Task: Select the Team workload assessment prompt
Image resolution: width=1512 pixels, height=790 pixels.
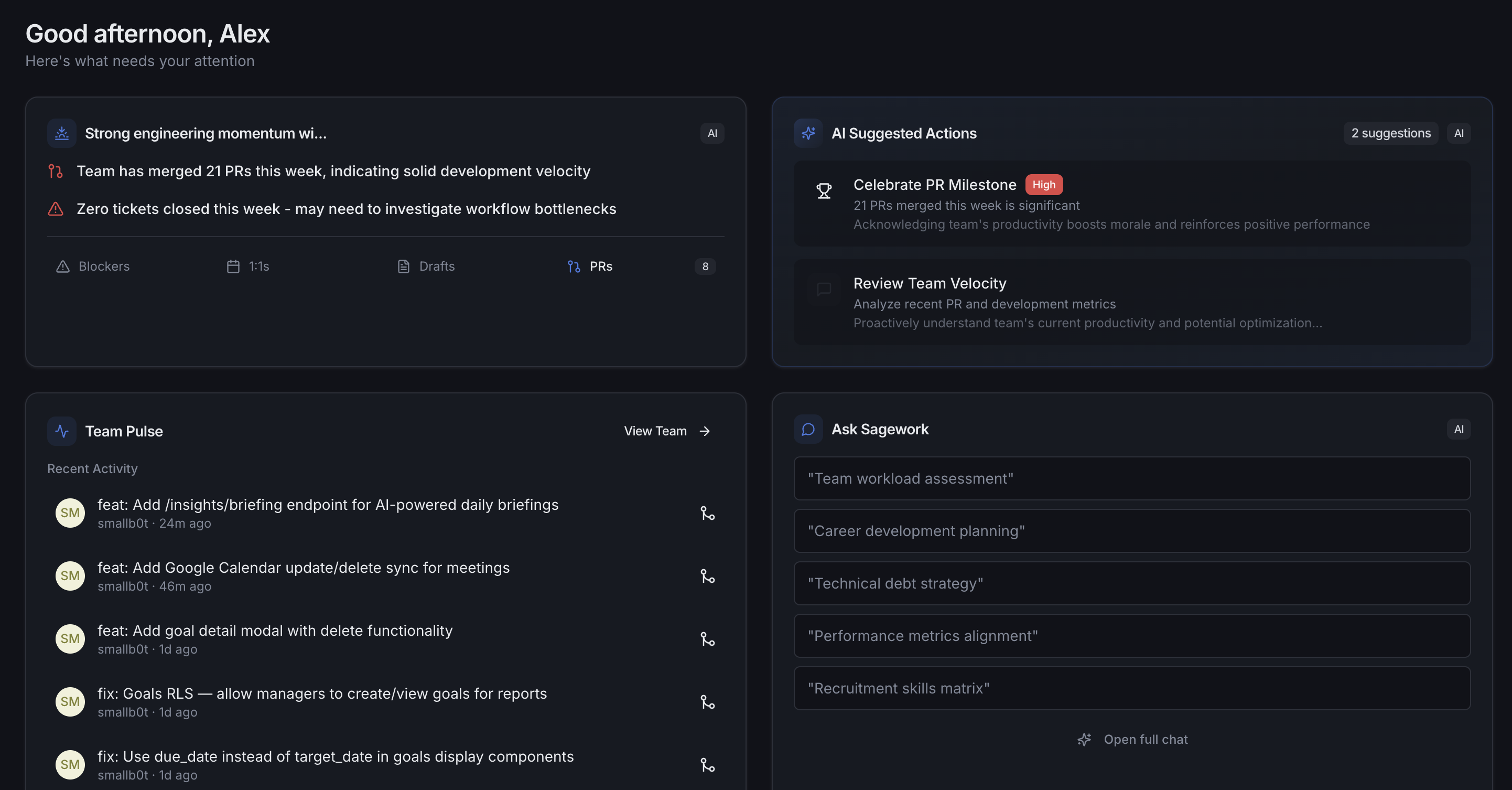Action: click(x=1132, y=478)
